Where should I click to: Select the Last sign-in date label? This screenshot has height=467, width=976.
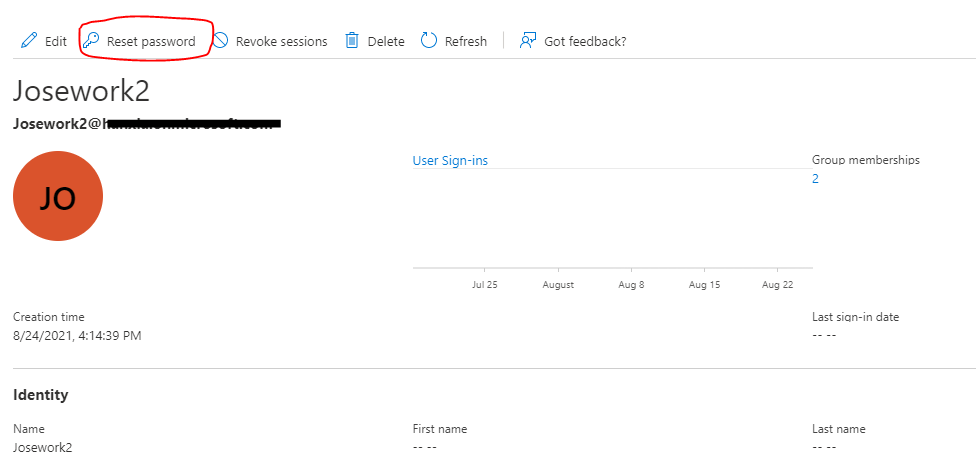point(855,317)
